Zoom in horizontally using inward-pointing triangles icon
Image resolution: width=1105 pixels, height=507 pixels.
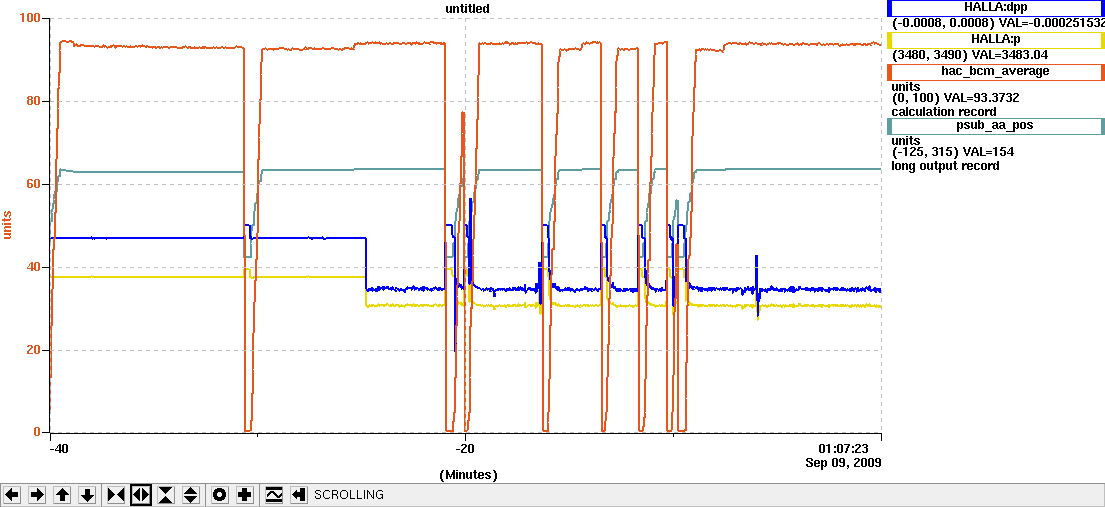click(x=116, y=495)
